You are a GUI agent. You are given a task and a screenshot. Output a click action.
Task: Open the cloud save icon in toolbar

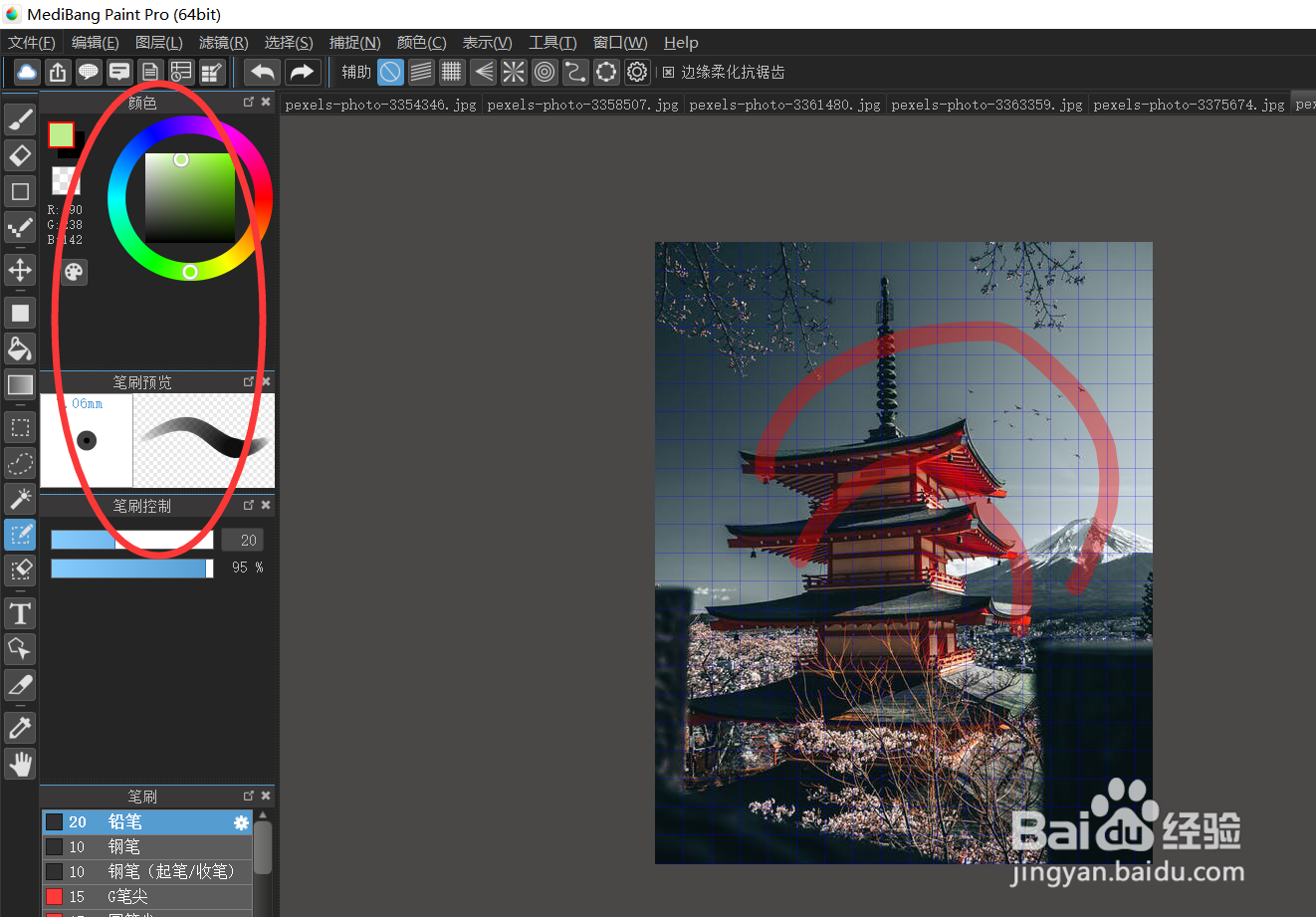27,72
